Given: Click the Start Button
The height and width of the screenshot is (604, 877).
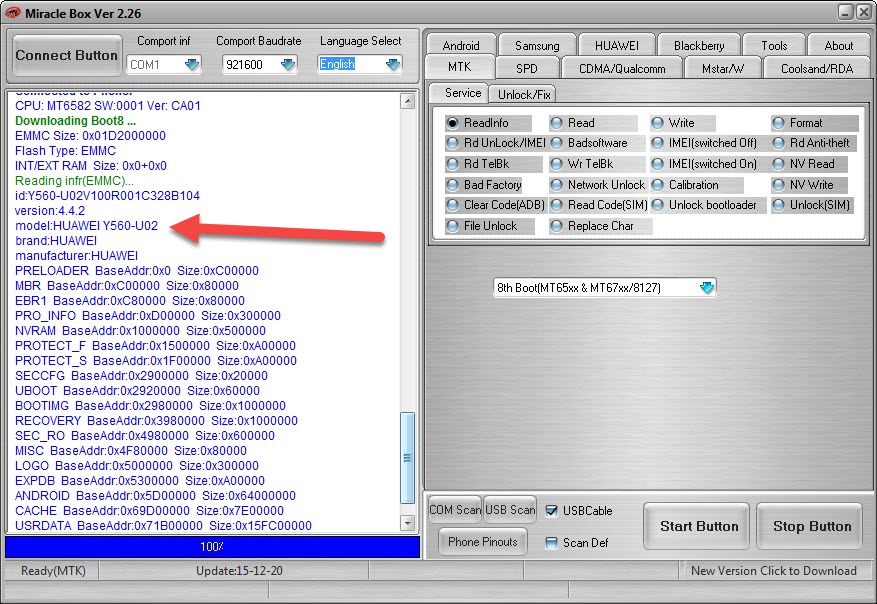Looking at the screenshot, I should point(698,526).
